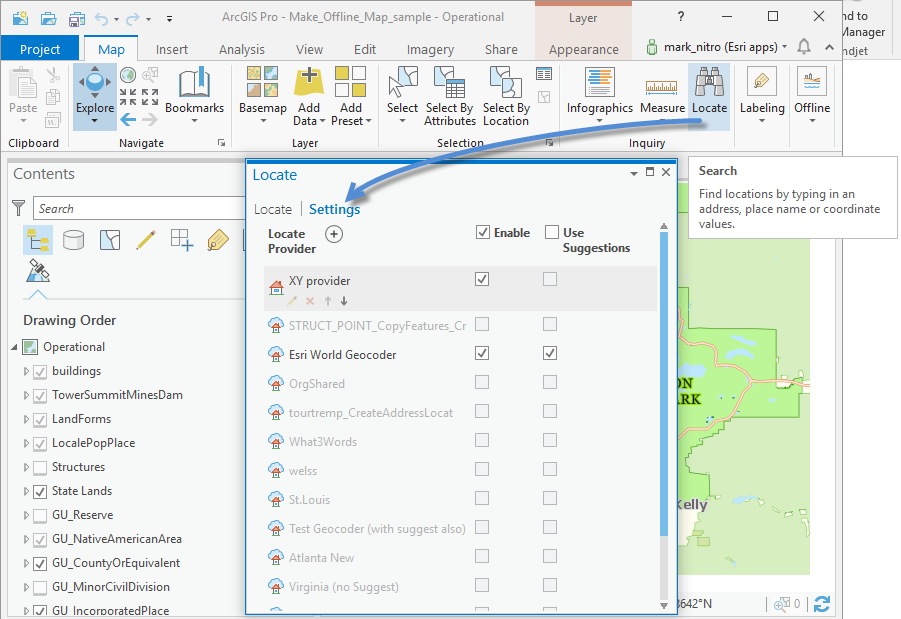901x619 pixels.
Task: Click the Contents Search field
Action: tap(139, 208)
